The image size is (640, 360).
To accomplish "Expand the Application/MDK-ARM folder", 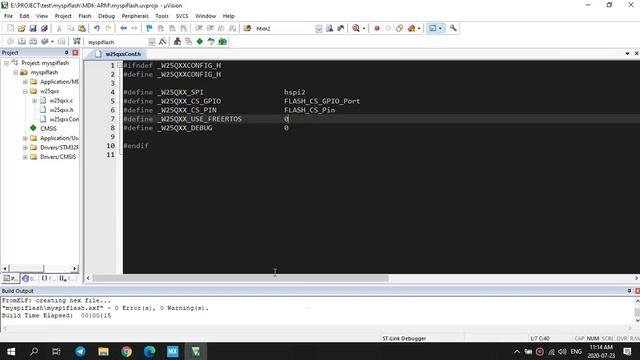I will pos(25,82).
